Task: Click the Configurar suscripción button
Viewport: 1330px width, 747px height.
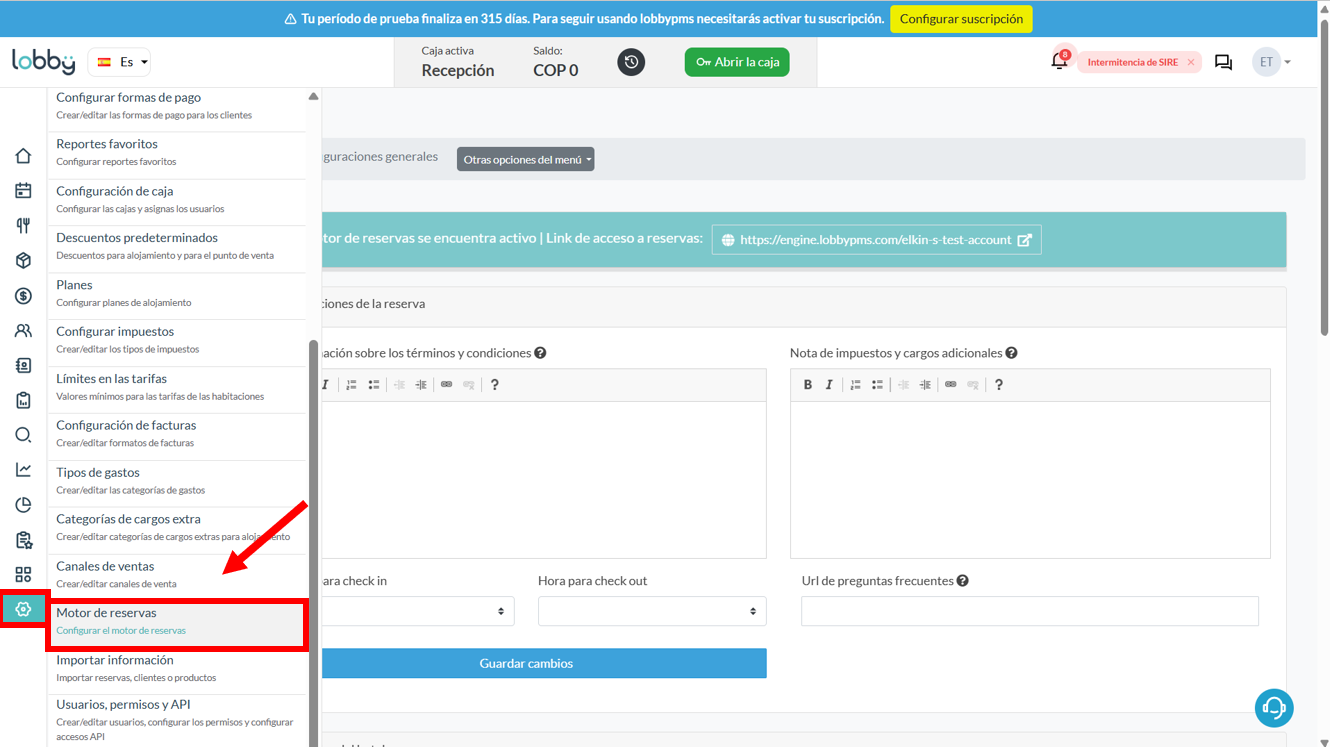Action: pyautogui.click(x=961, y=19)
